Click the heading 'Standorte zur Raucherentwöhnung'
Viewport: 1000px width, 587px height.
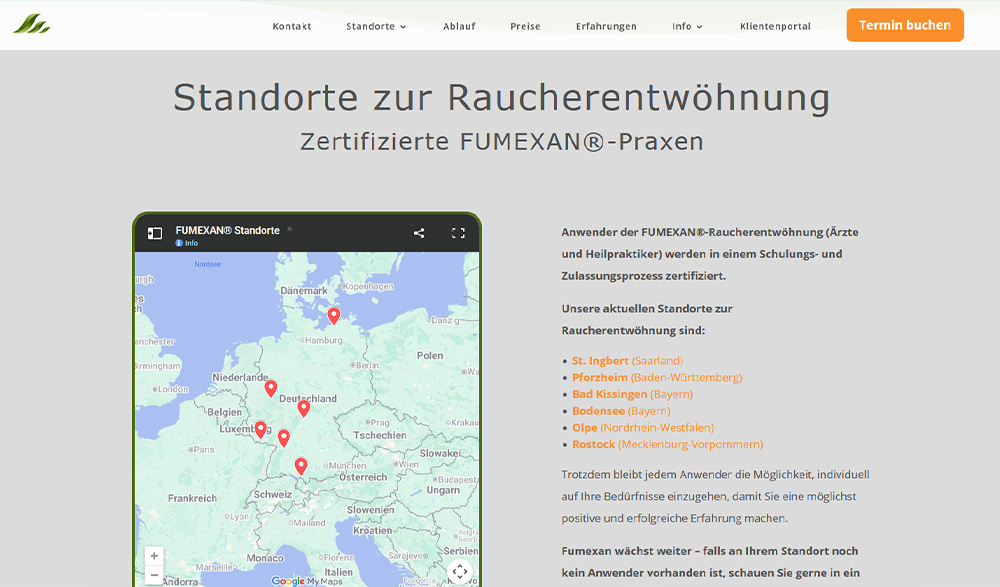tap(502, 98)
